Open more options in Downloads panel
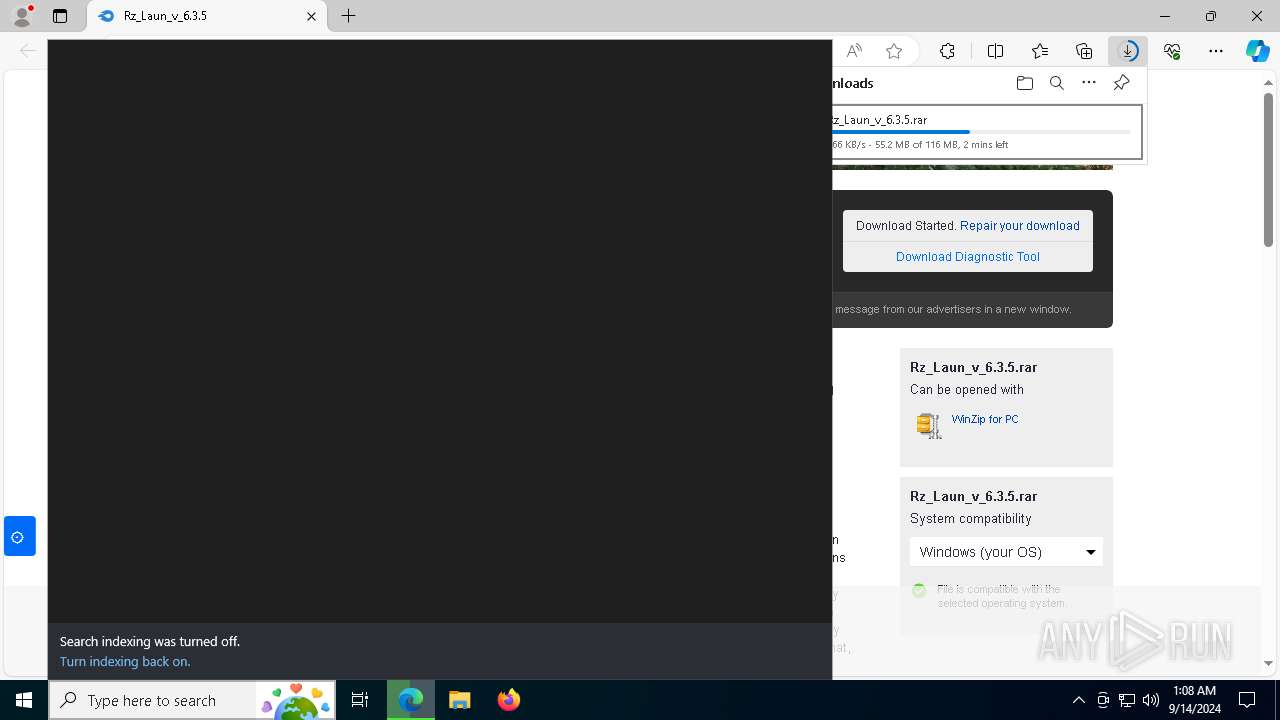1280x720 pixels. [1089, 83]
